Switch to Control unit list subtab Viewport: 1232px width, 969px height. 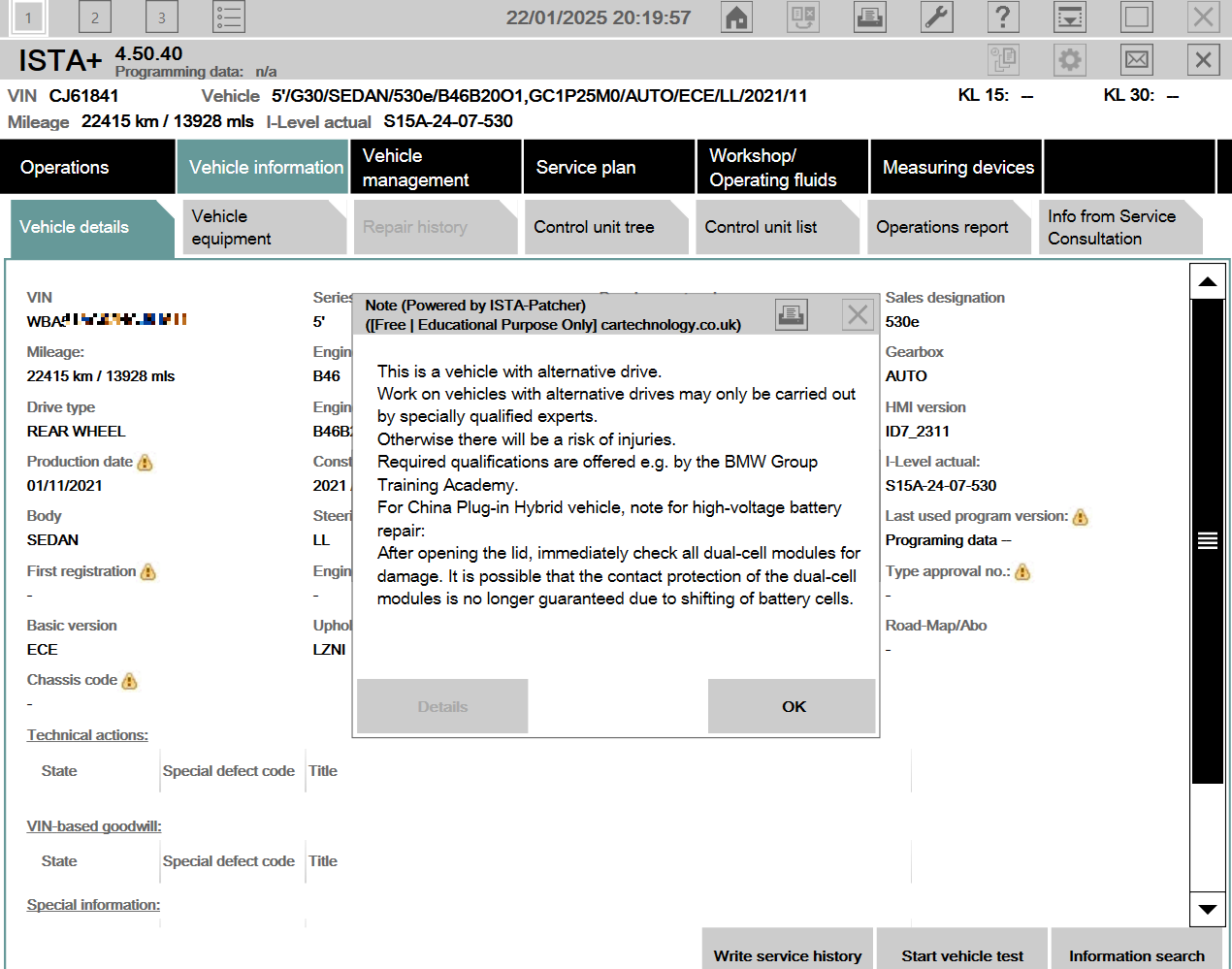[777, 227]
